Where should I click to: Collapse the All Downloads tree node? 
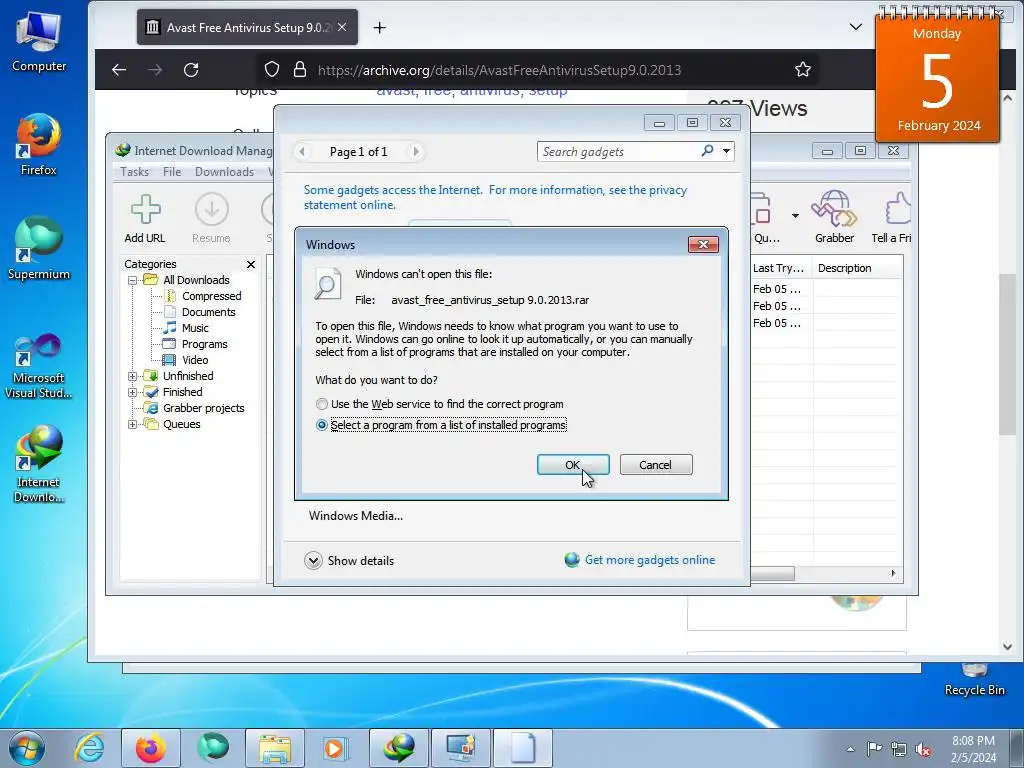[133, 280]
